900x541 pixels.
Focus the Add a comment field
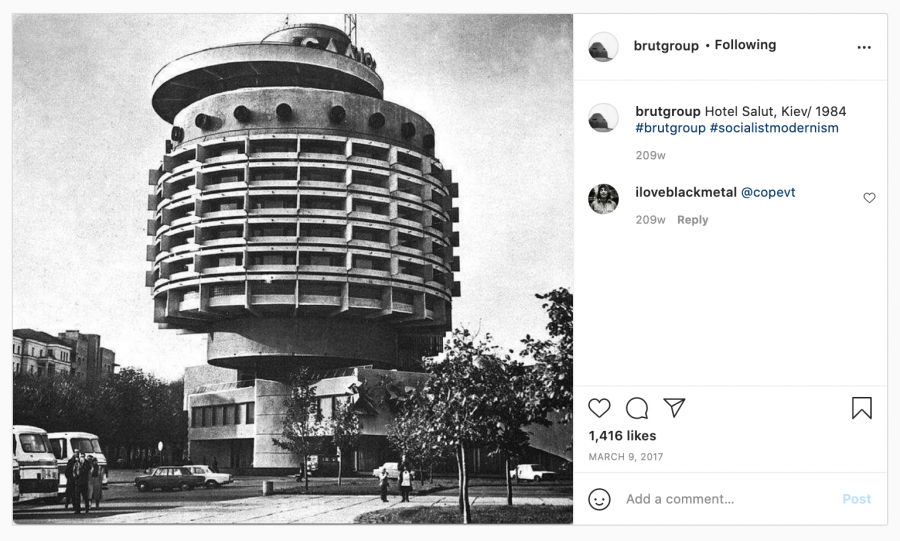729,499
